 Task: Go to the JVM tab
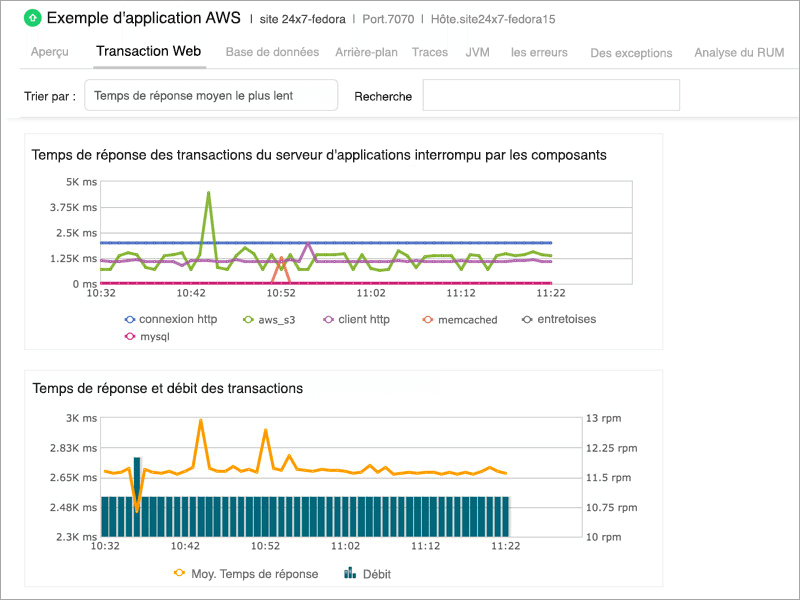tap(477, 51)
